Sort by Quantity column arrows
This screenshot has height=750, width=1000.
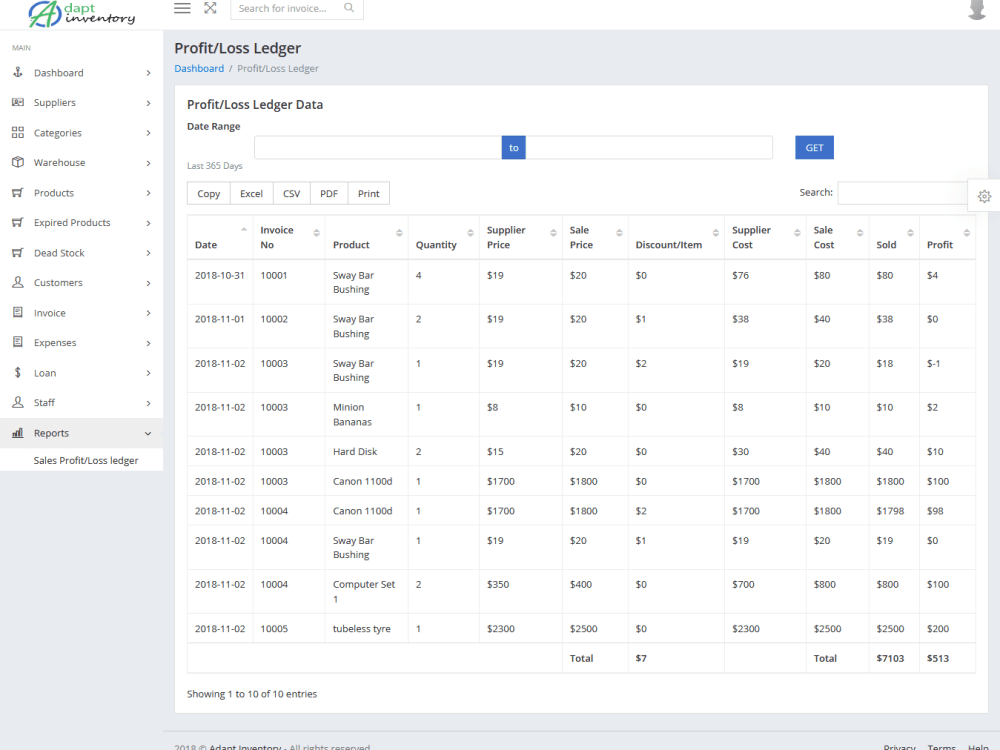tap(470, 233)
